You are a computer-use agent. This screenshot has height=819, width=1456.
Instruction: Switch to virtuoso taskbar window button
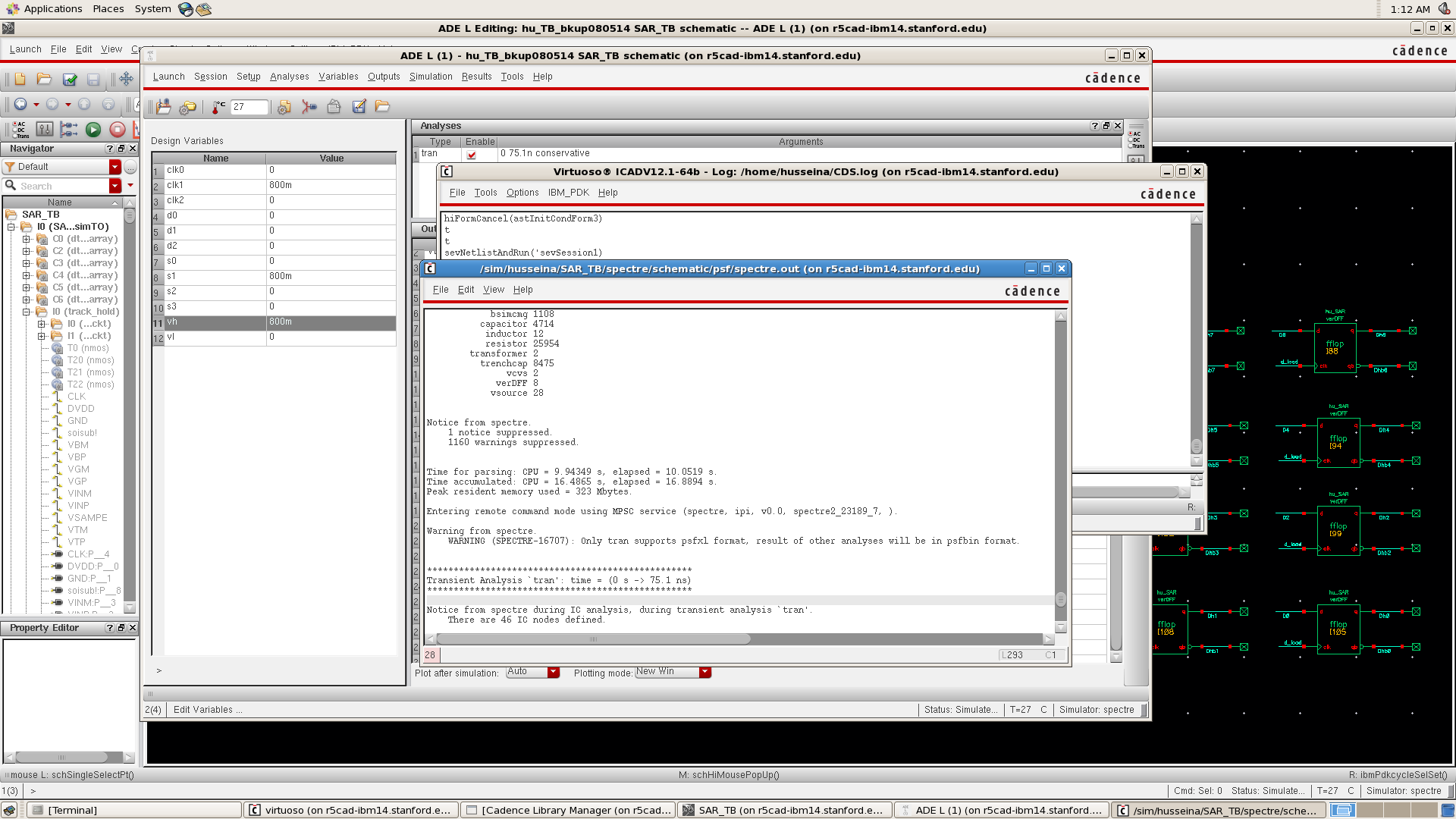(x=351, y=810)
